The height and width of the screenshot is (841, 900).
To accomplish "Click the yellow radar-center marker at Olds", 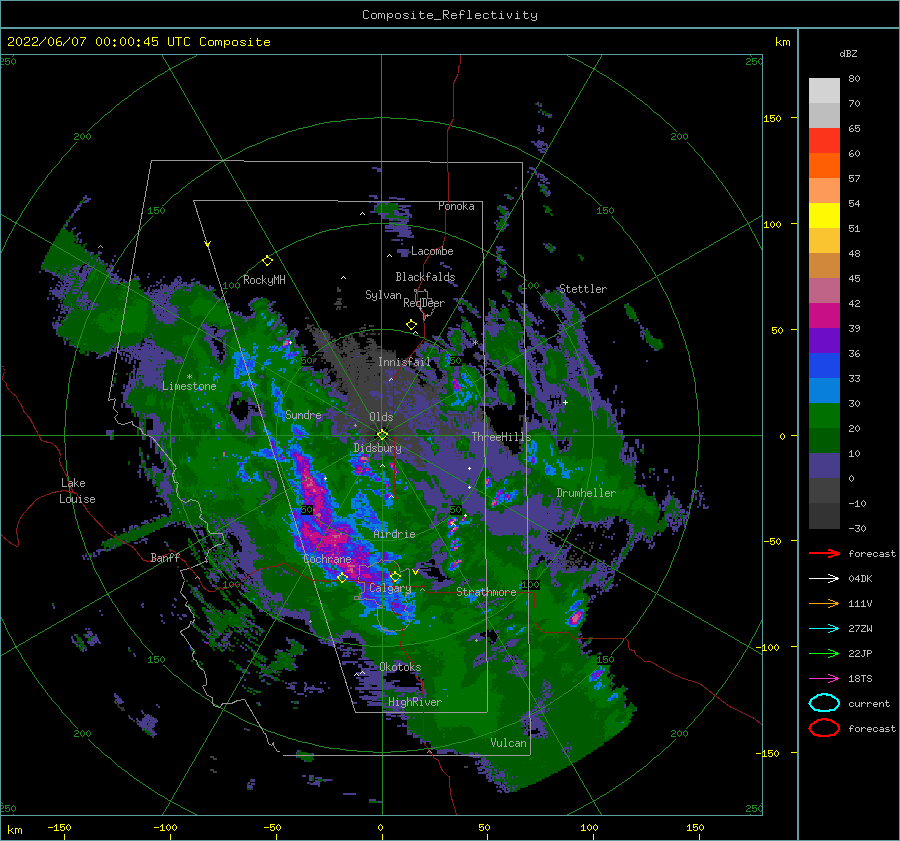I will [x=382, y=435].
